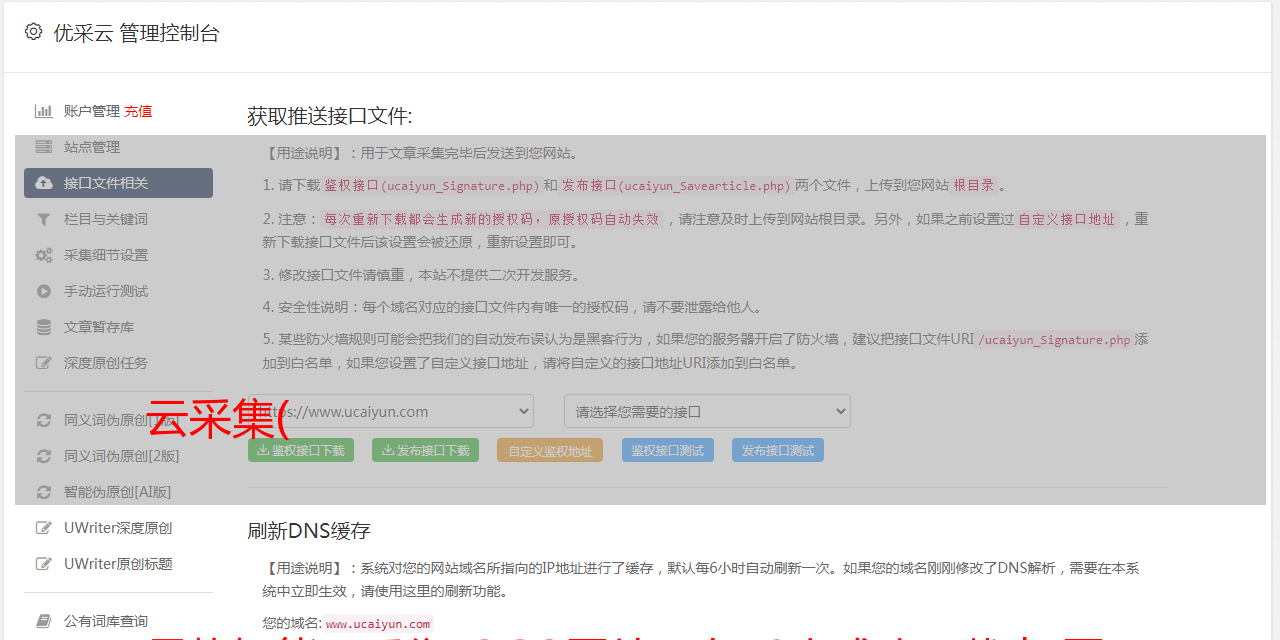Open 智能伪原创[AI版] menu item
This screenshot has height=640, width=1280.
[118, 492]
